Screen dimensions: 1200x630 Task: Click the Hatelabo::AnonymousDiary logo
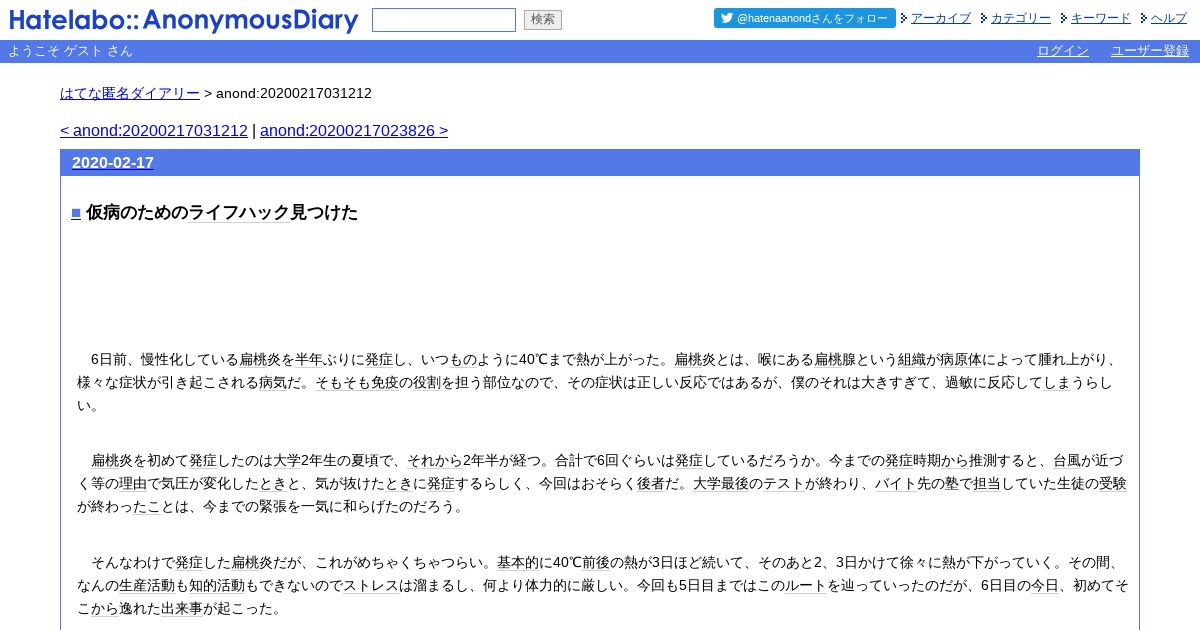[x=184, y=20]
